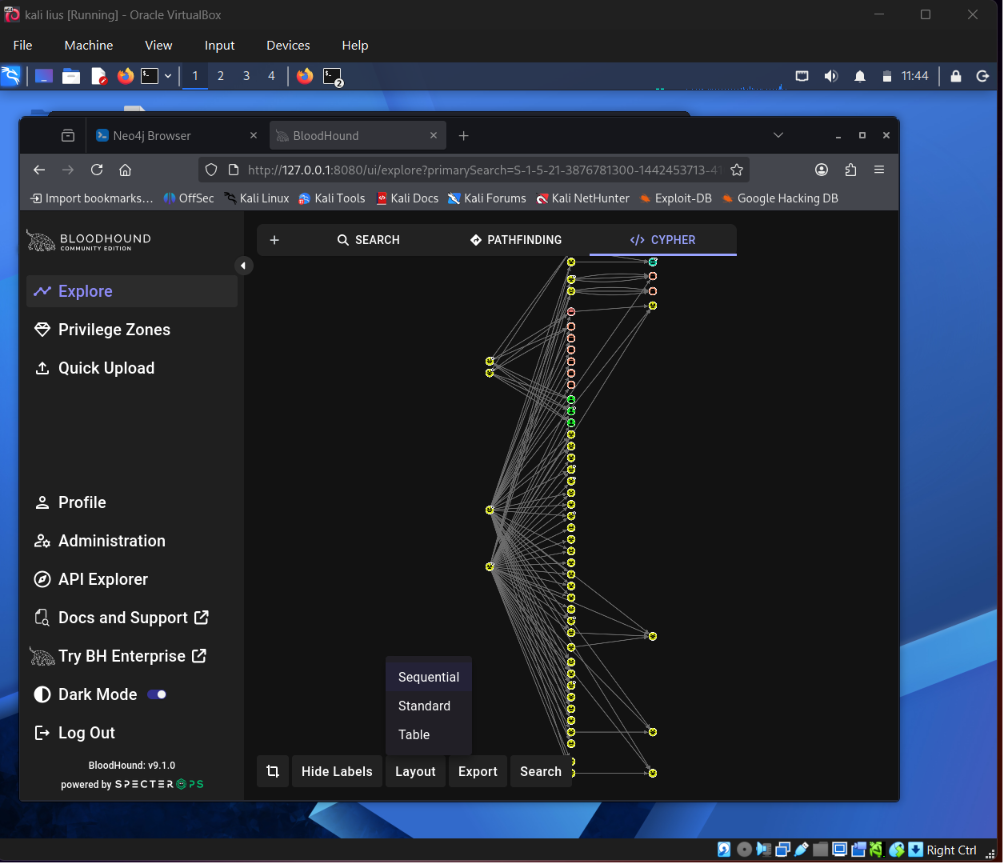Screen dimensions: 1003x863
Task: Click browser forward arrow
Action: click(x=68, y=170)
